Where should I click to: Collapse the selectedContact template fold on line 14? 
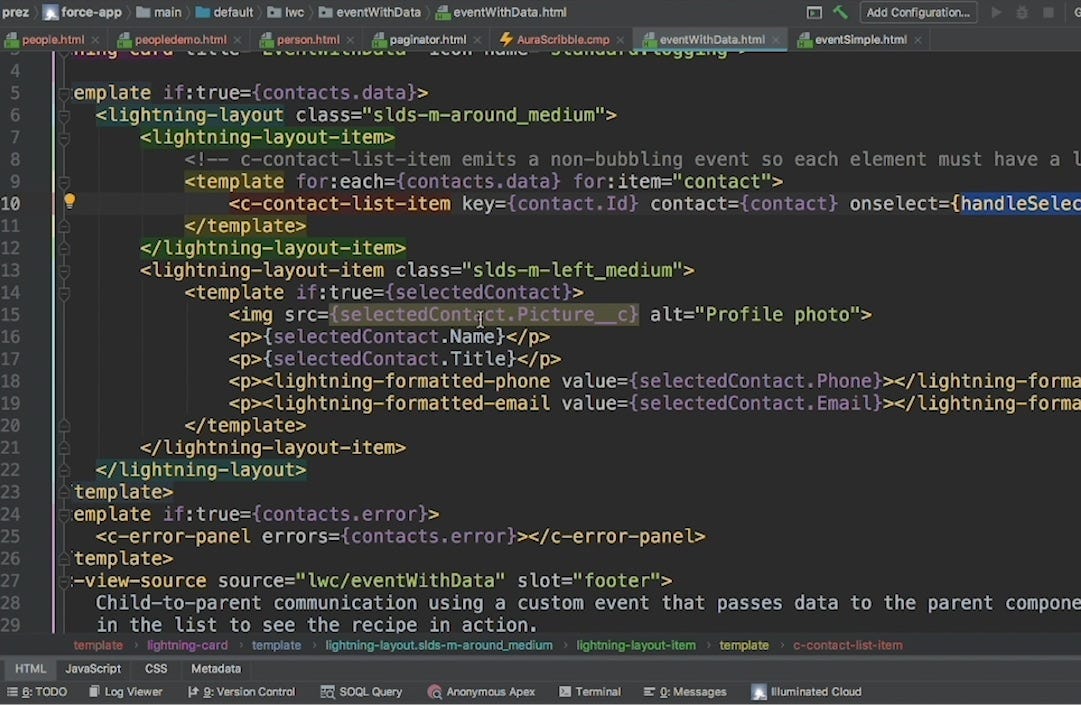(x=63, y=293)
